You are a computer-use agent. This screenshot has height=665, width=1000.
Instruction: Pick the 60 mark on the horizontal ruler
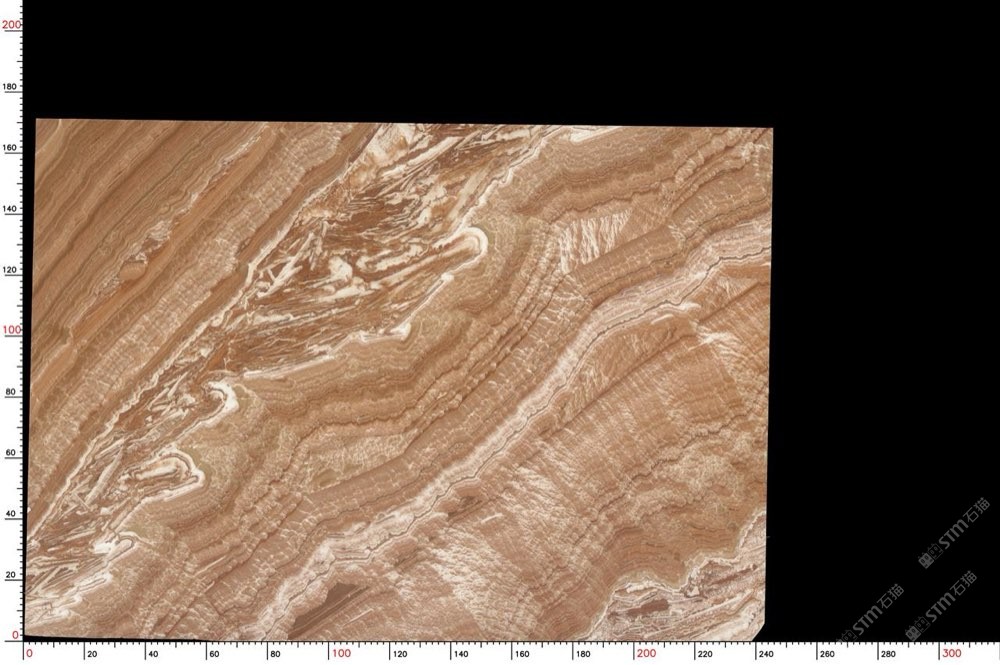click(214, 654)
